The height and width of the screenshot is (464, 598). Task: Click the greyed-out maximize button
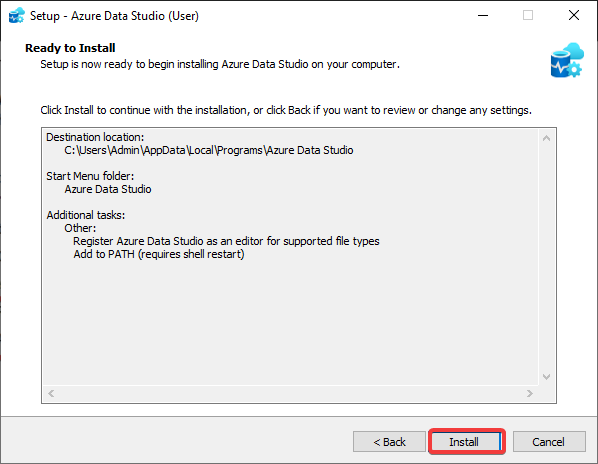pyautogui.click(x=528, y=16)
